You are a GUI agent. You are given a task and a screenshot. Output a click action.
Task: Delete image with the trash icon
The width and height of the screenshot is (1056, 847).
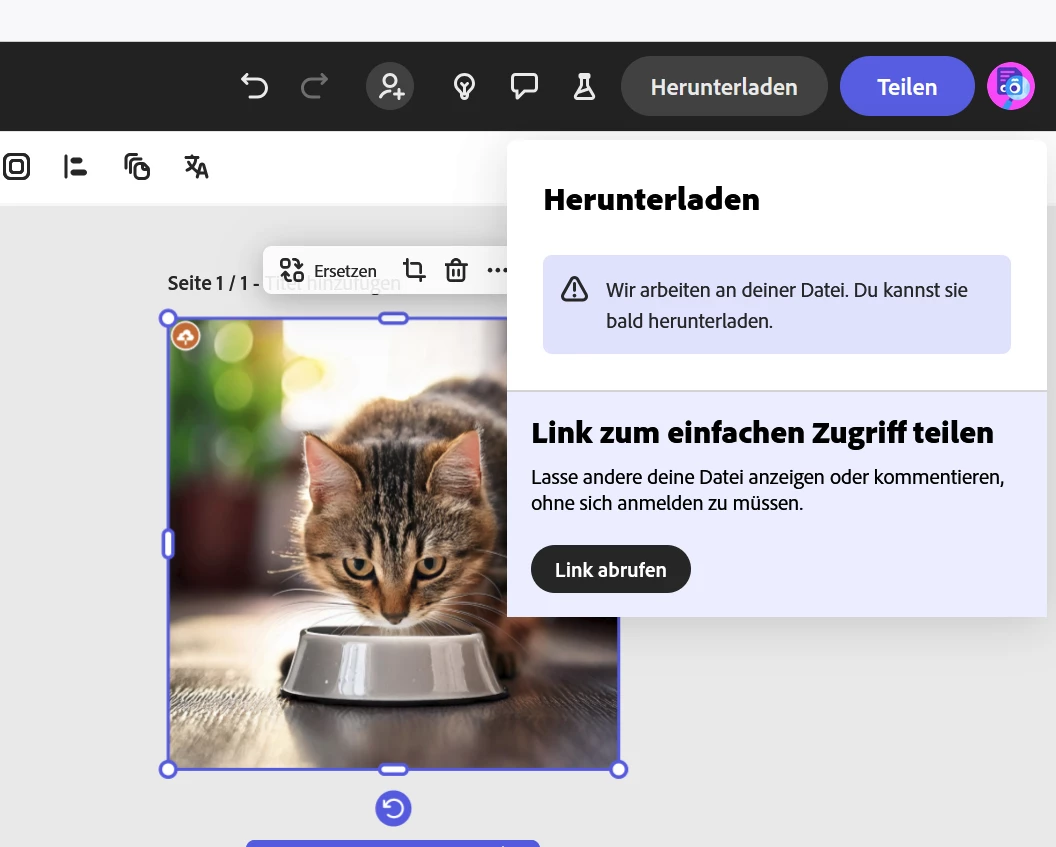(456, 270)
